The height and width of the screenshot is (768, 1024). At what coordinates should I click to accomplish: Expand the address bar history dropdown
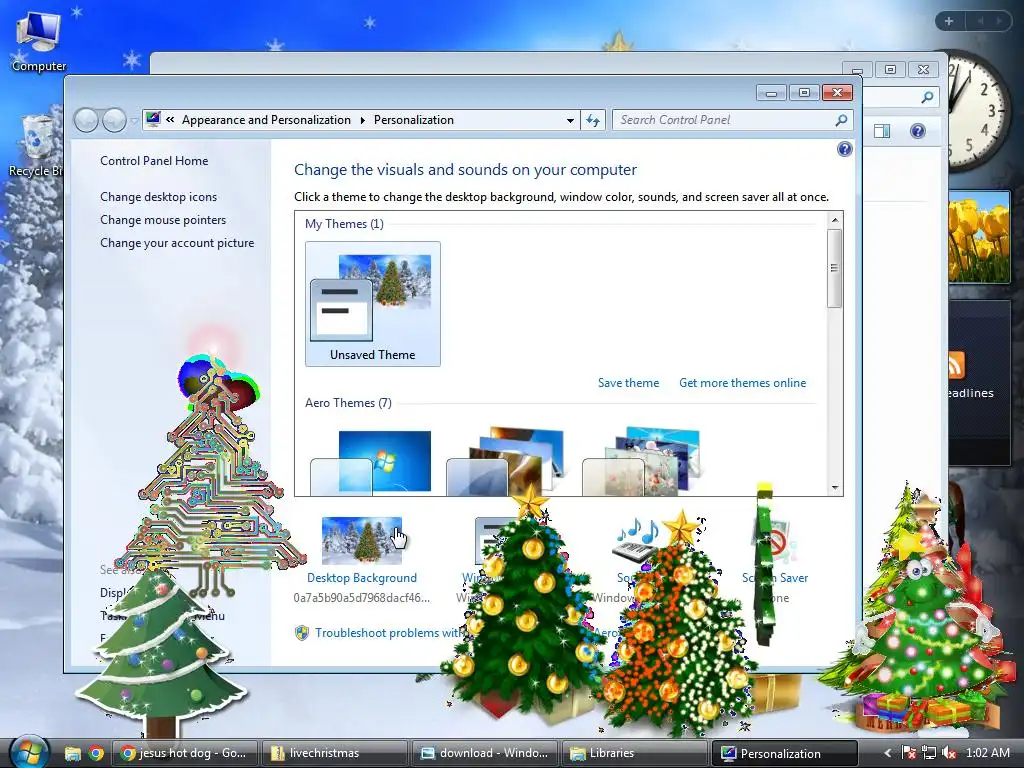pyautogui.click(x=570, y=120)
